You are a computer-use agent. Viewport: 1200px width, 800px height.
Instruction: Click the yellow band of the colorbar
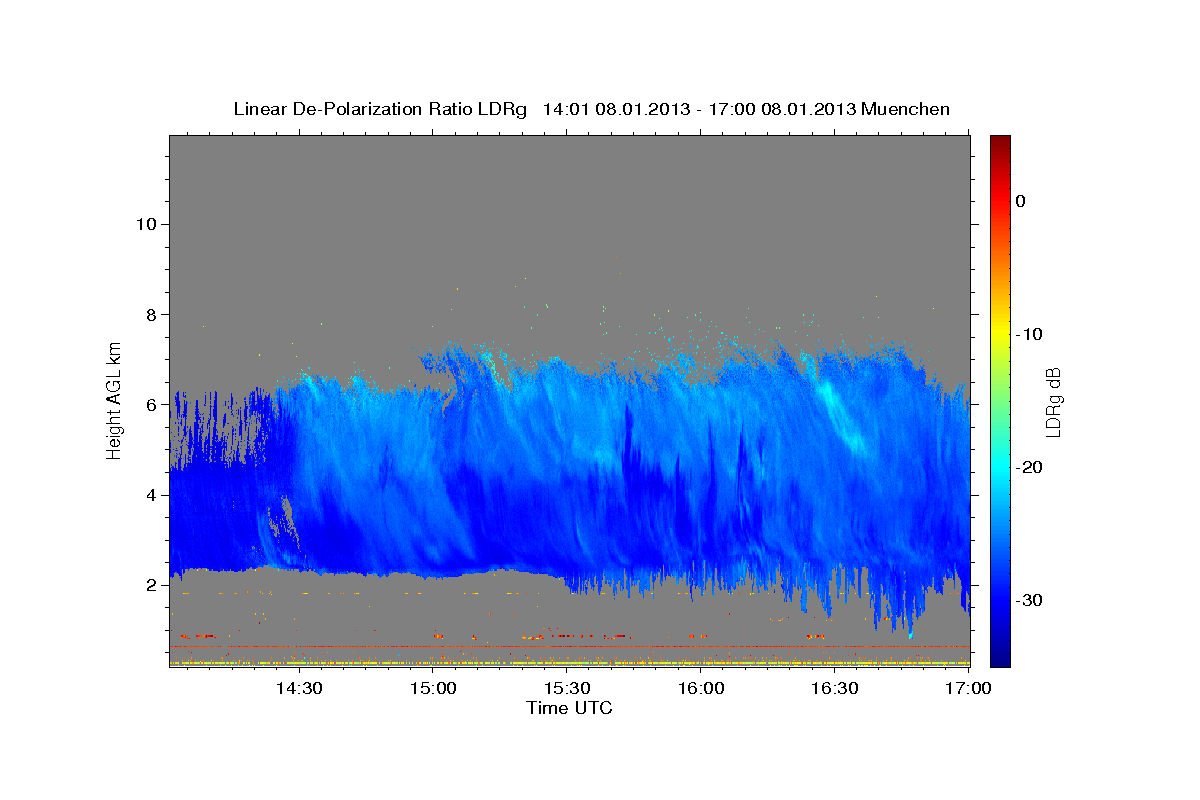(x=1000, y=330)
